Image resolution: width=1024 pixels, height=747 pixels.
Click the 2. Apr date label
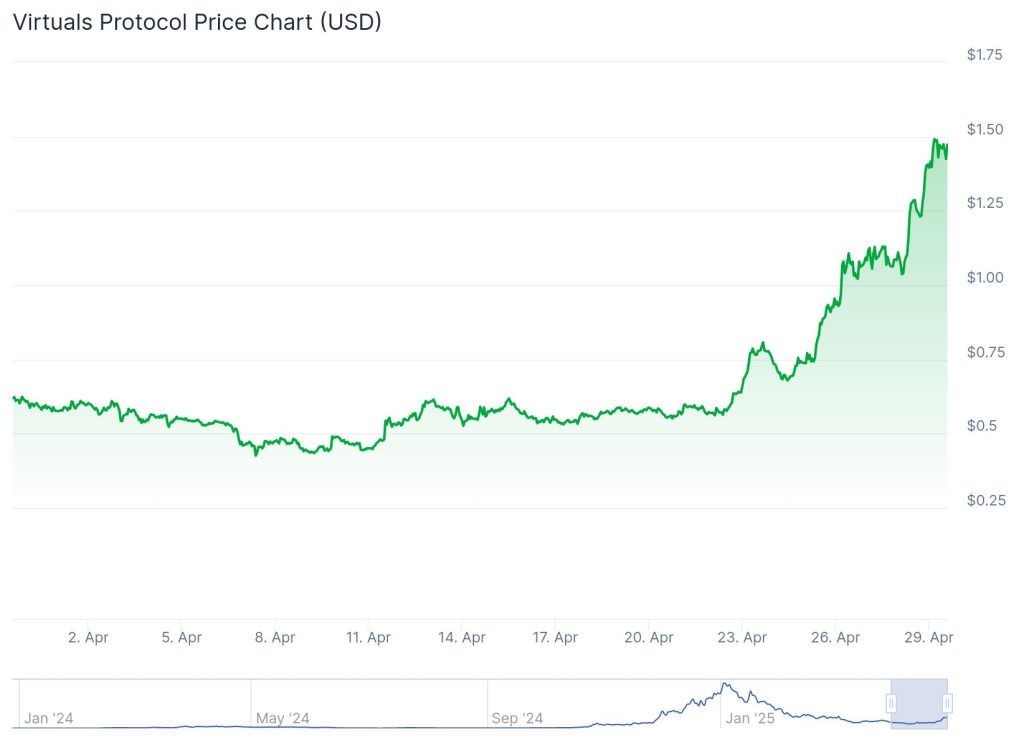point(88,637)
